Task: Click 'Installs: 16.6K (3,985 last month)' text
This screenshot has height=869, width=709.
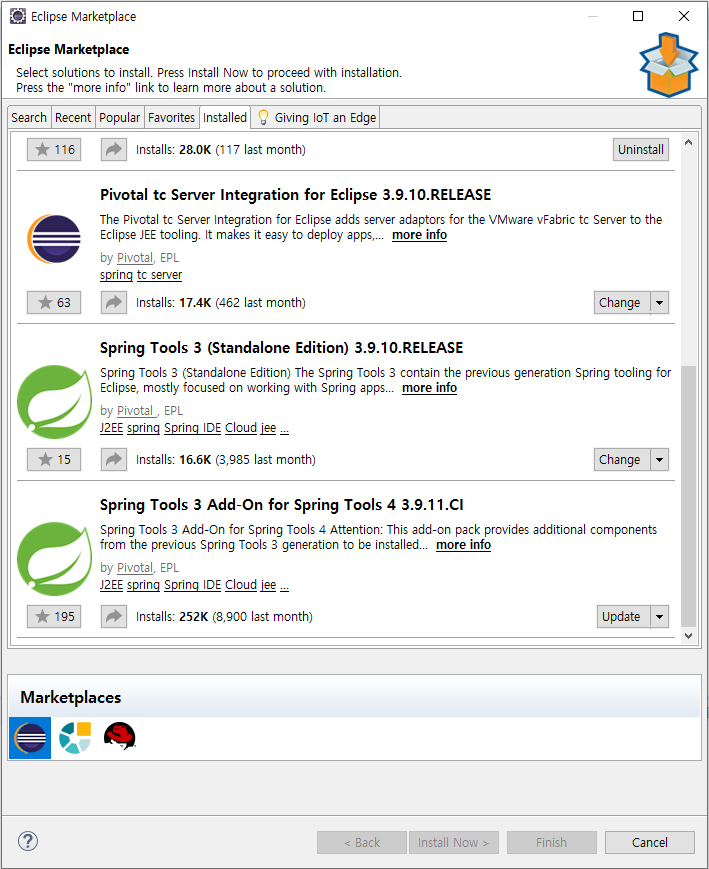Action: [226, 459]
